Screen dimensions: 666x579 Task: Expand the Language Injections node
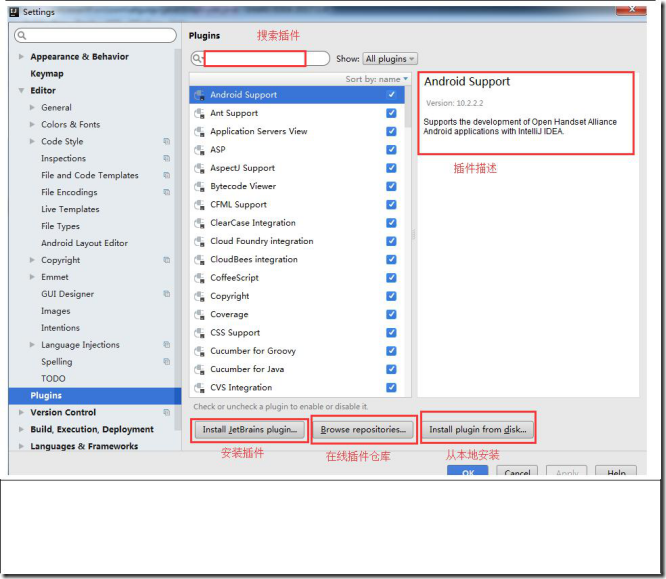point(32,345)
